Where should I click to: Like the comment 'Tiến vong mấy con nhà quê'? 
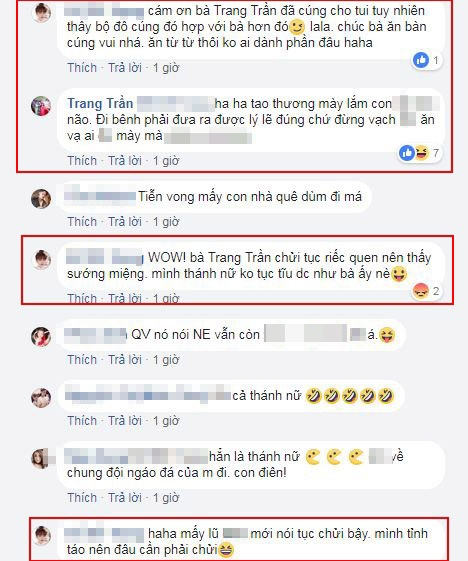pyautogui.click(x=82, y=222)
